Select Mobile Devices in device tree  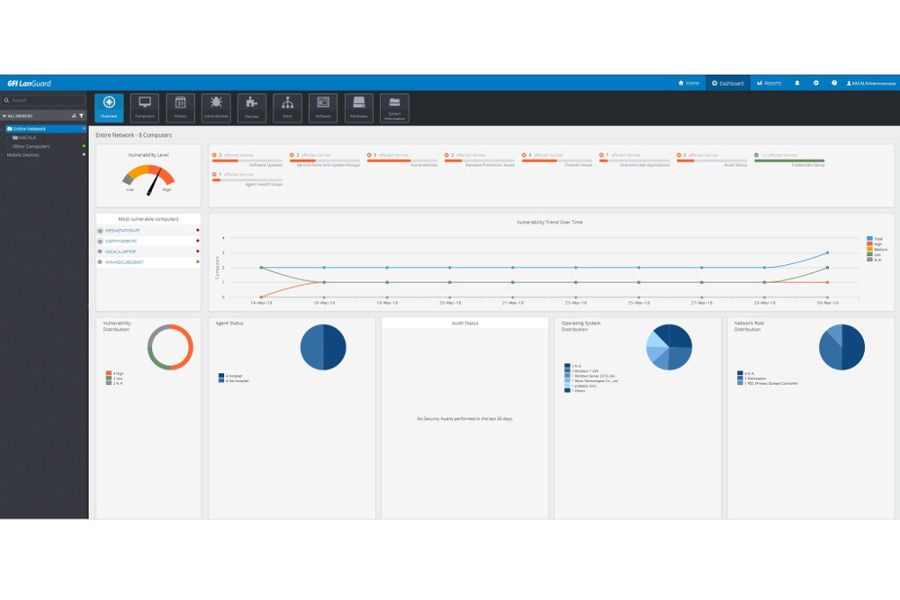click(x=23, y=155)
